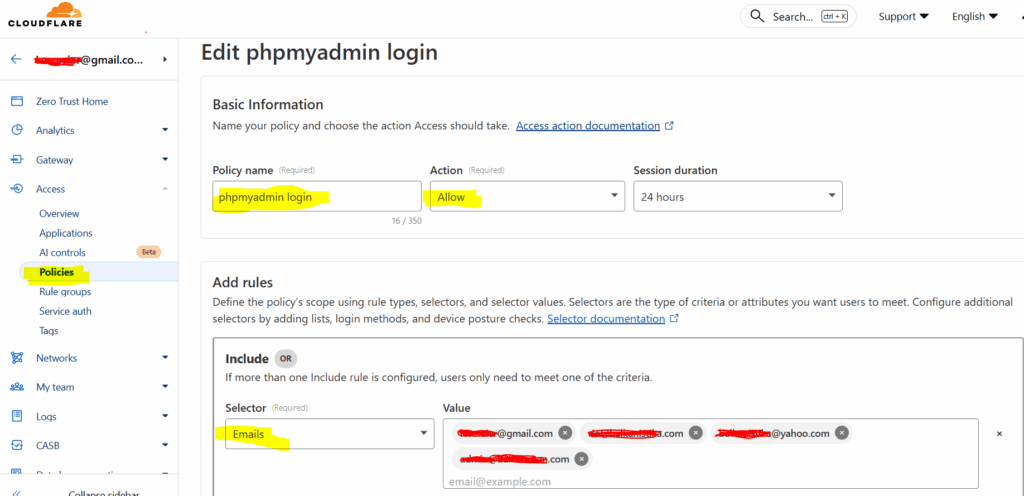Click the collapse sidebar double-chevron icon

(x=16, y=493)
